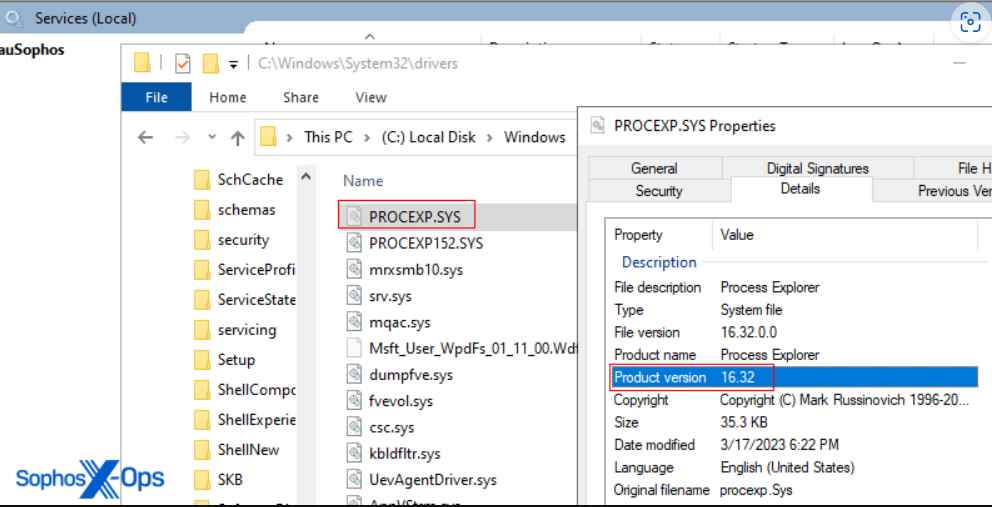Open the recent locations dropdown arrow
Image resolution: width=992 pixels, height=507 pixels.
212,137
